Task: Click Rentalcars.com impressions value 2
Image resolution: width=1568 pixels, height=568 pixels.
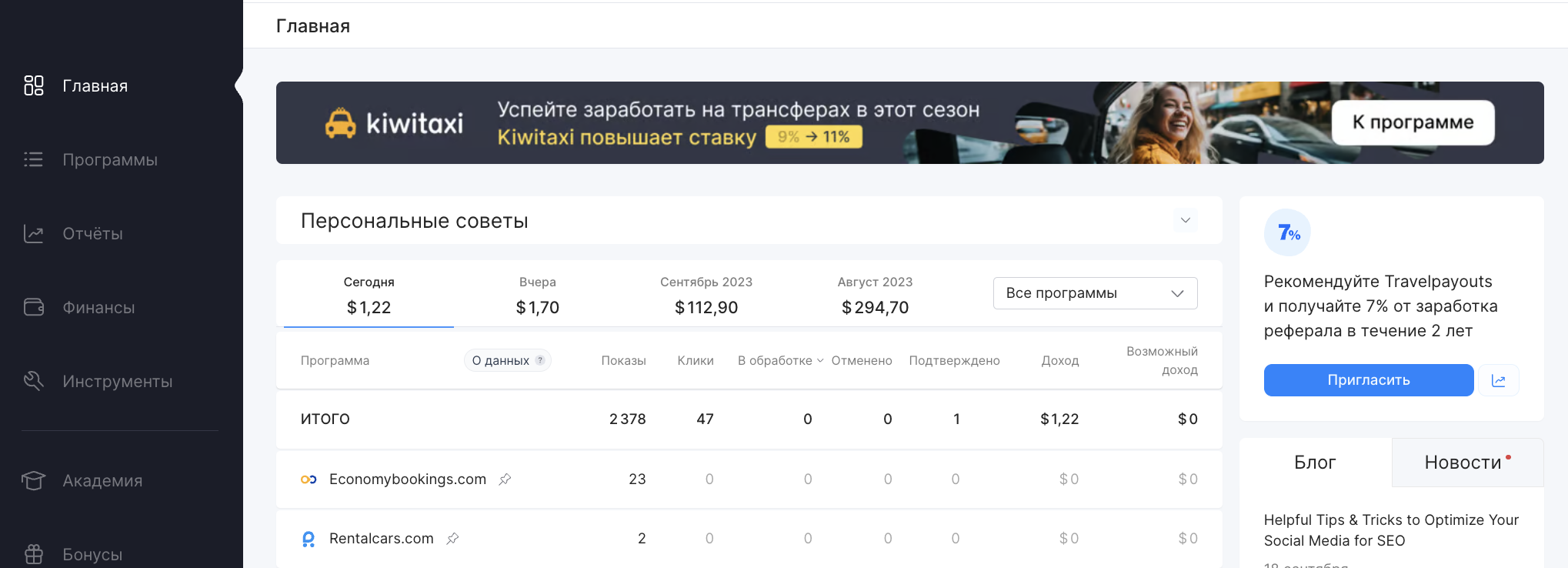Action: click(642, 539)
